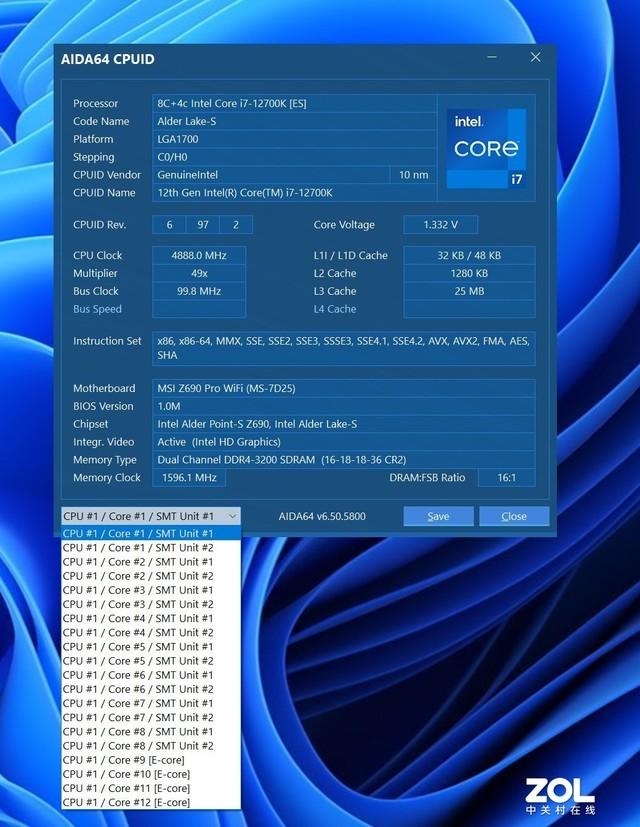The height and width of the screenshot is (827, 640).
Task: Pick CPU #1 / Core #7 / SMT Unit #1
Action: pos(151,704)
